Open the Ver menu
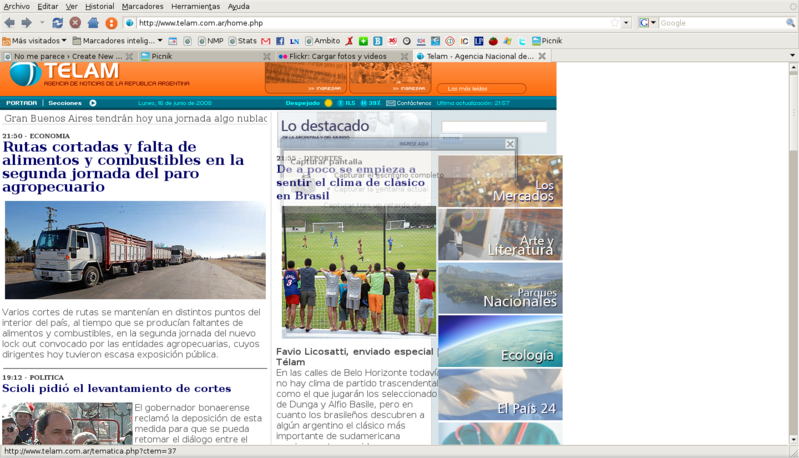The height and width of the screenshot is (458, 799). coord(72,6)
